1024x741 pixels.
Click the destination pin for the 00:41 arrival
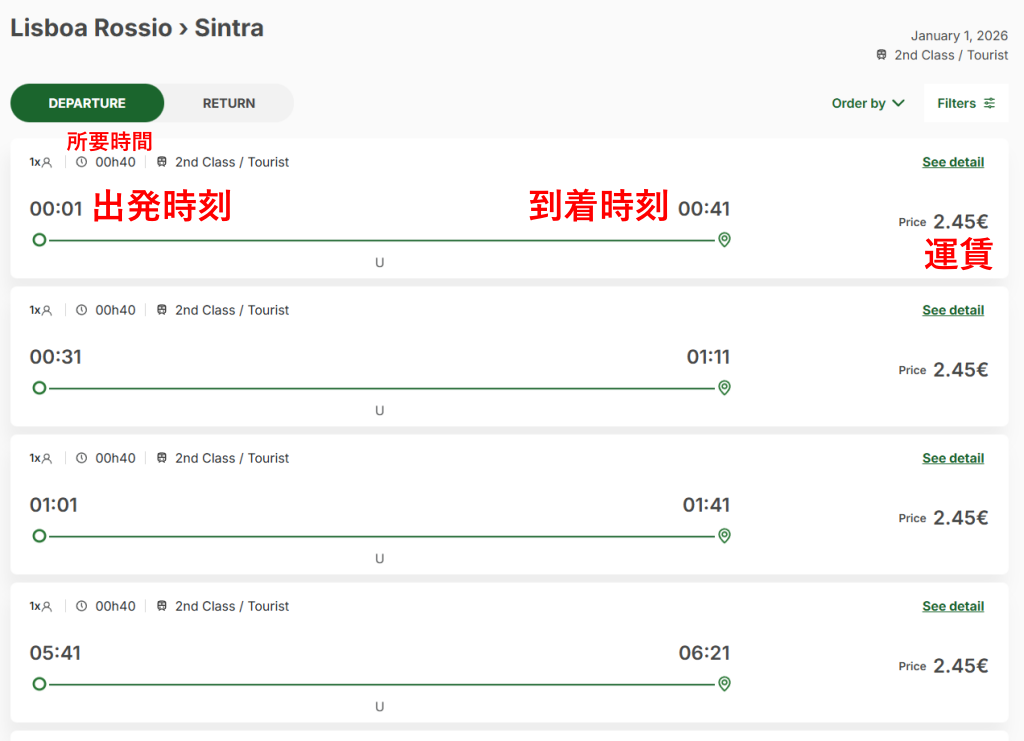tap(724, 240)
